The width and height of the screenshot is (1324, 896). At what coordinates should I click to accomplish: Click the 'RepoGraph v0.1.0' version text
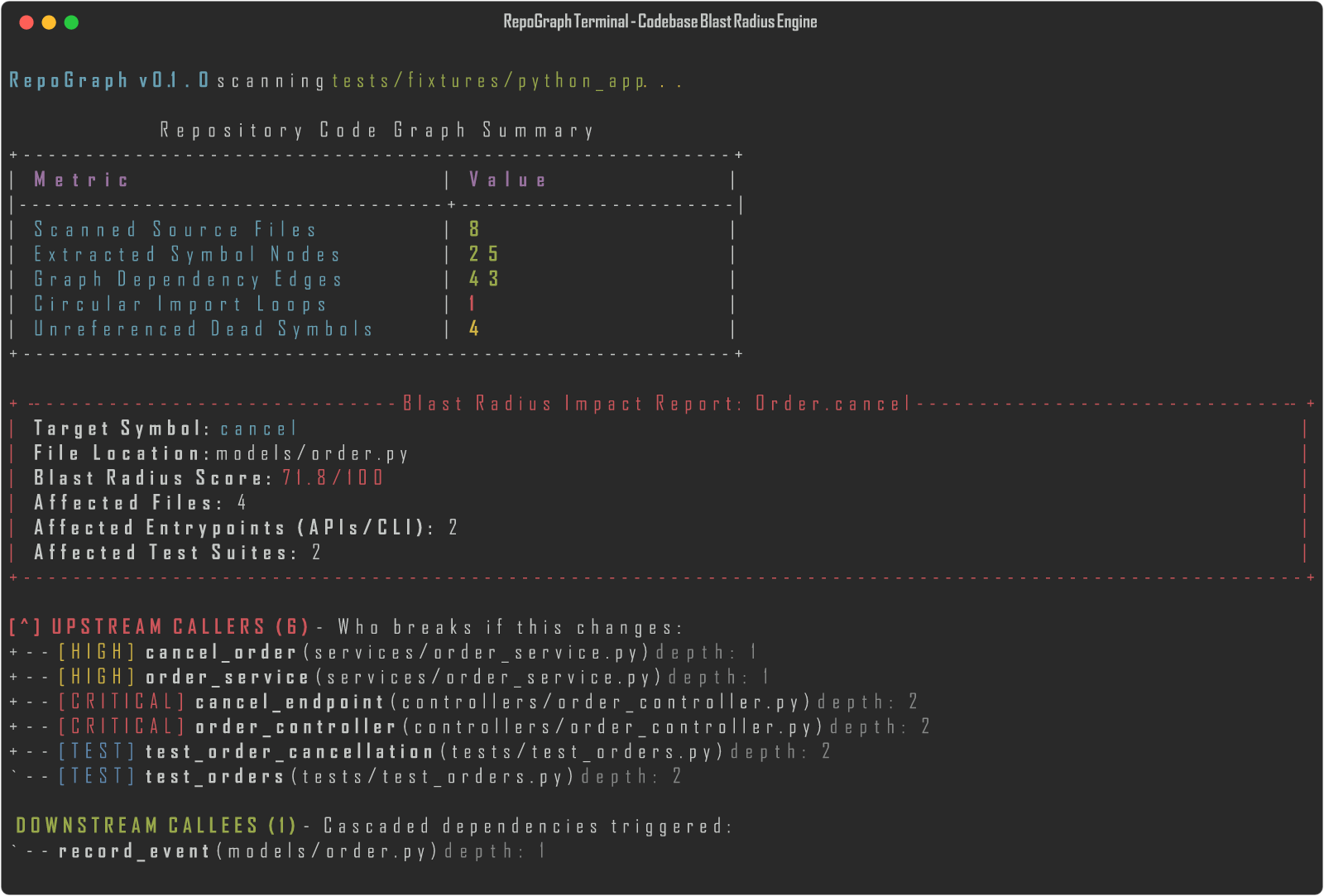coord(109,80)
